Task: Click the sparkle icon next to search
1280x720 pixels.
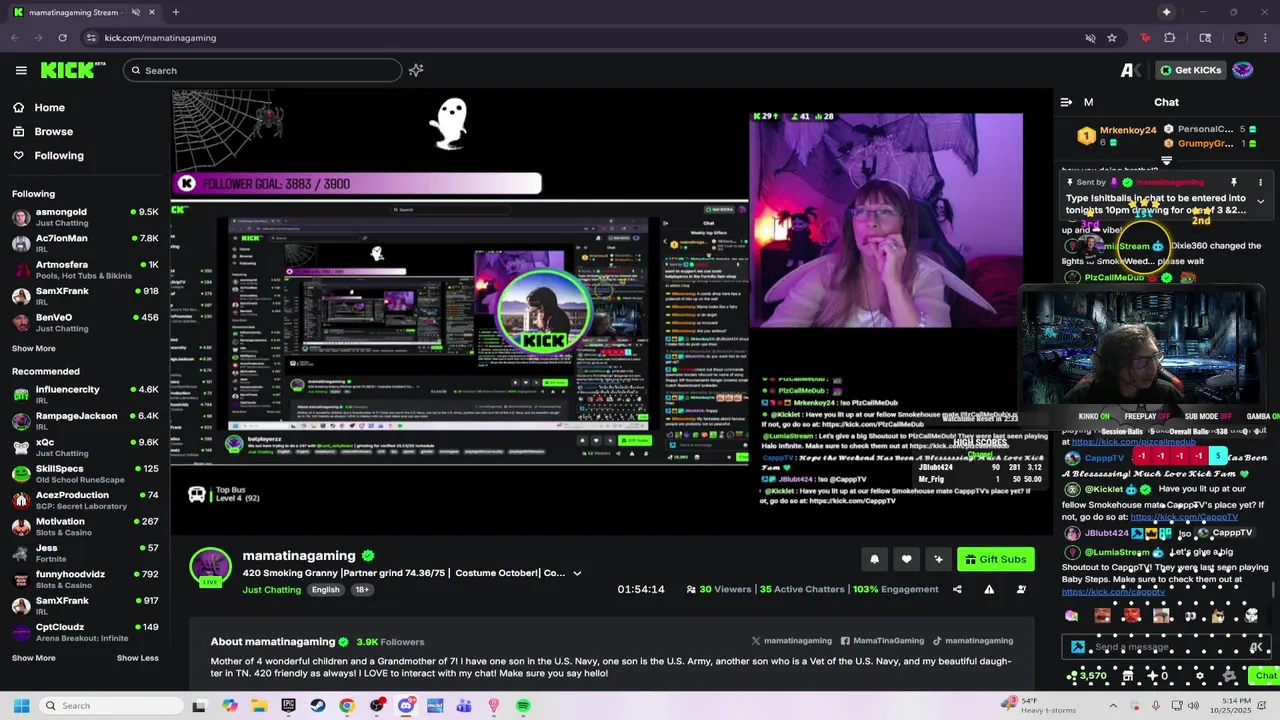Action: coord(416,70)
